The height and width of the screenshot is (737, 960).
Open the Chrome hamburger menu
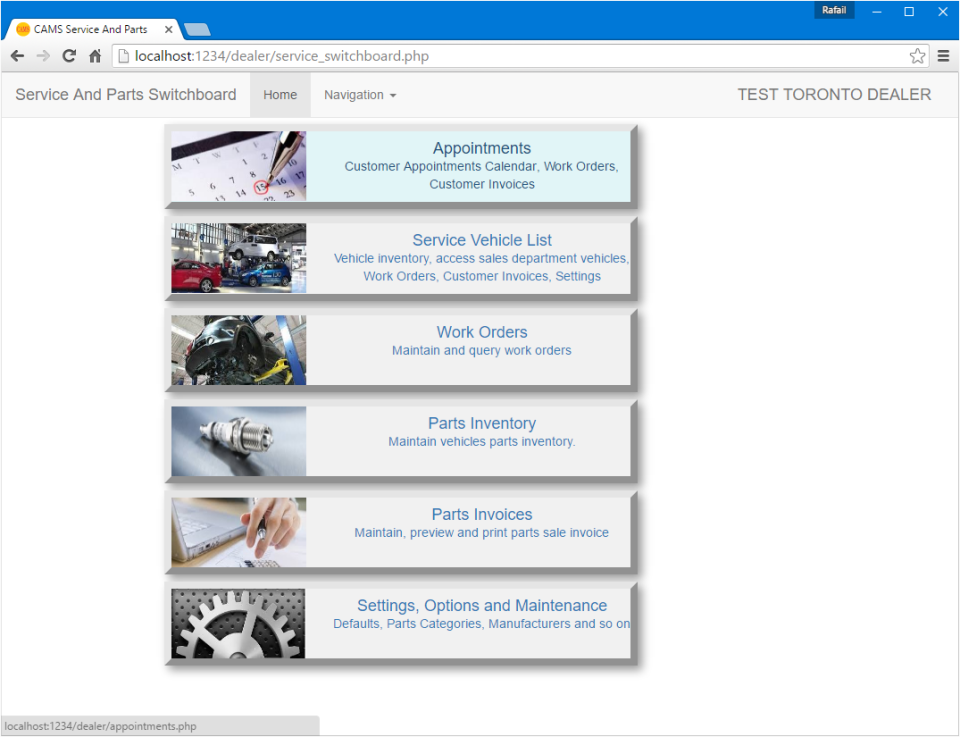(943, 56)
